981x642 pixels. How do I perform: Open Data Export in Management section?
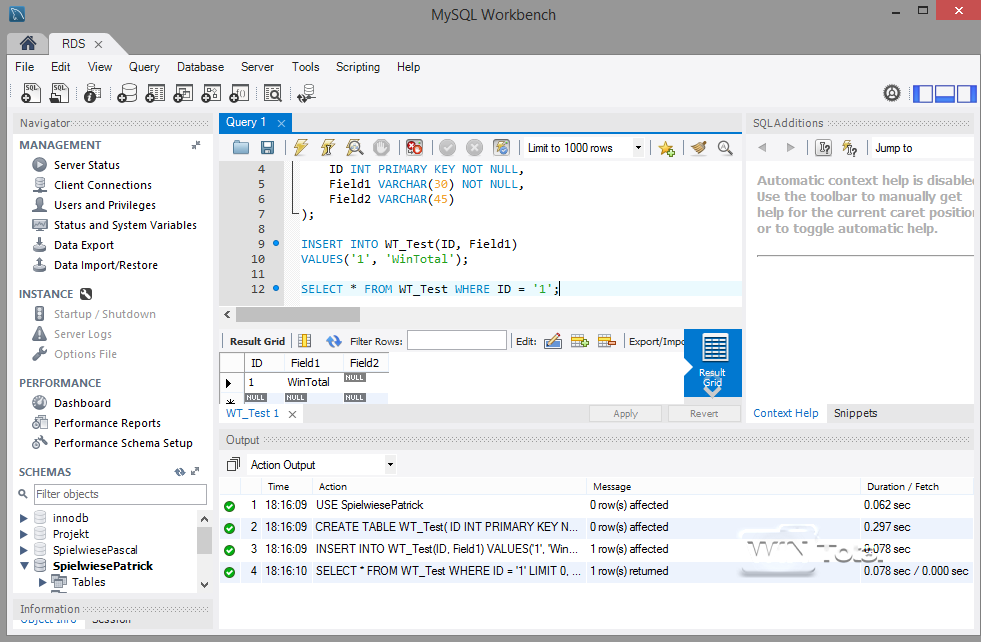click(84, 245)
